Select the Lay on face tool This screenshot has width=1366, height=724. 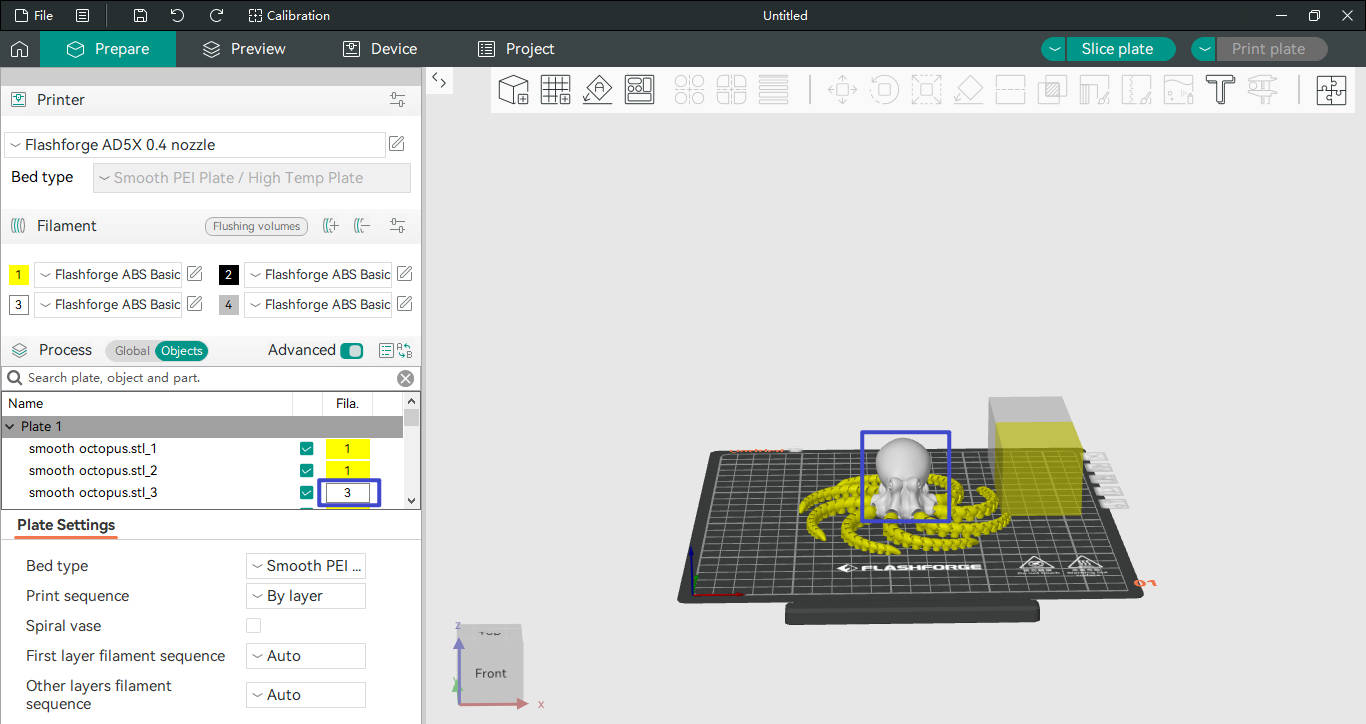click(x=968, y=90)
